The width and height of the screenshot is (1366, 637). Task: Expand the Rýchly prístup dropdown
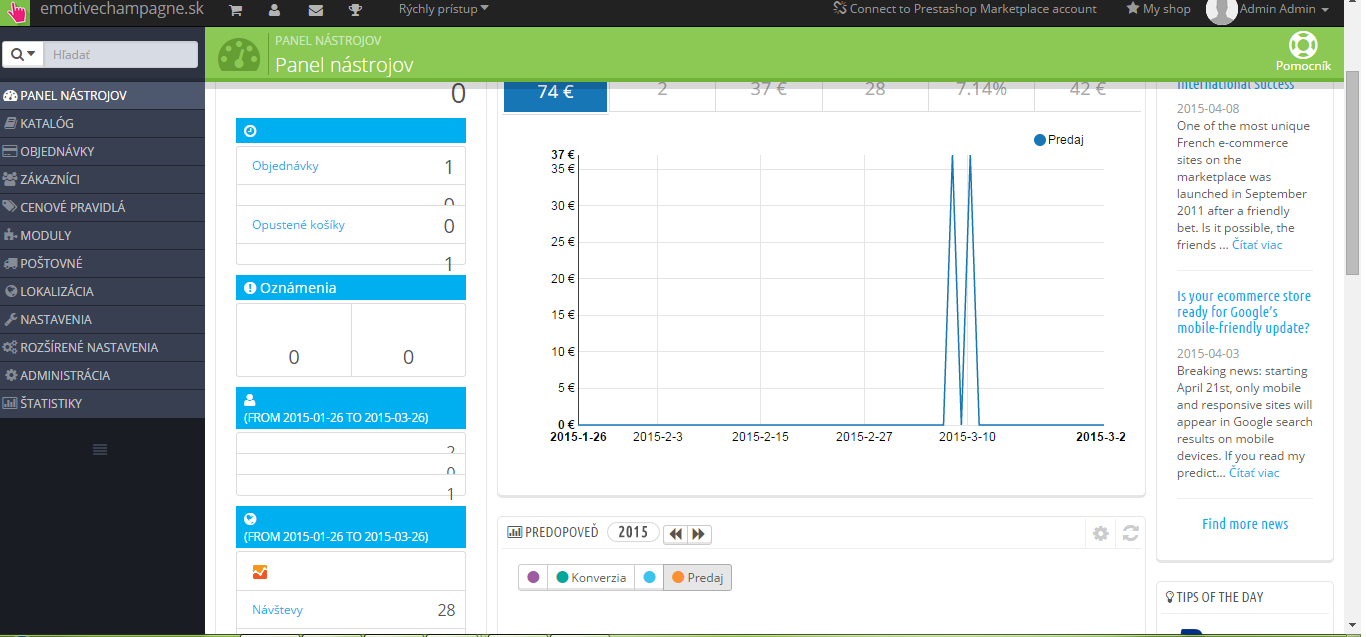(444, 9)
